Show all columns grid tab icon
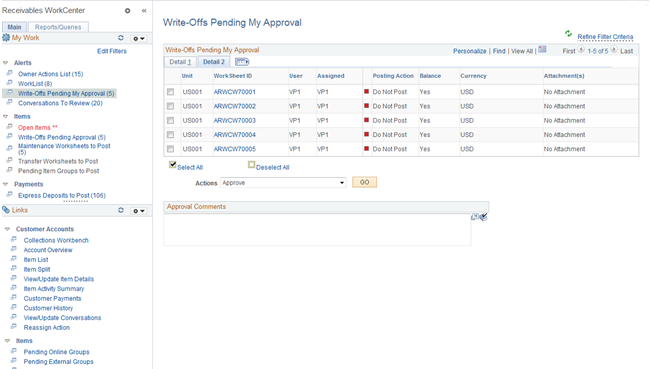 [242, 62]
